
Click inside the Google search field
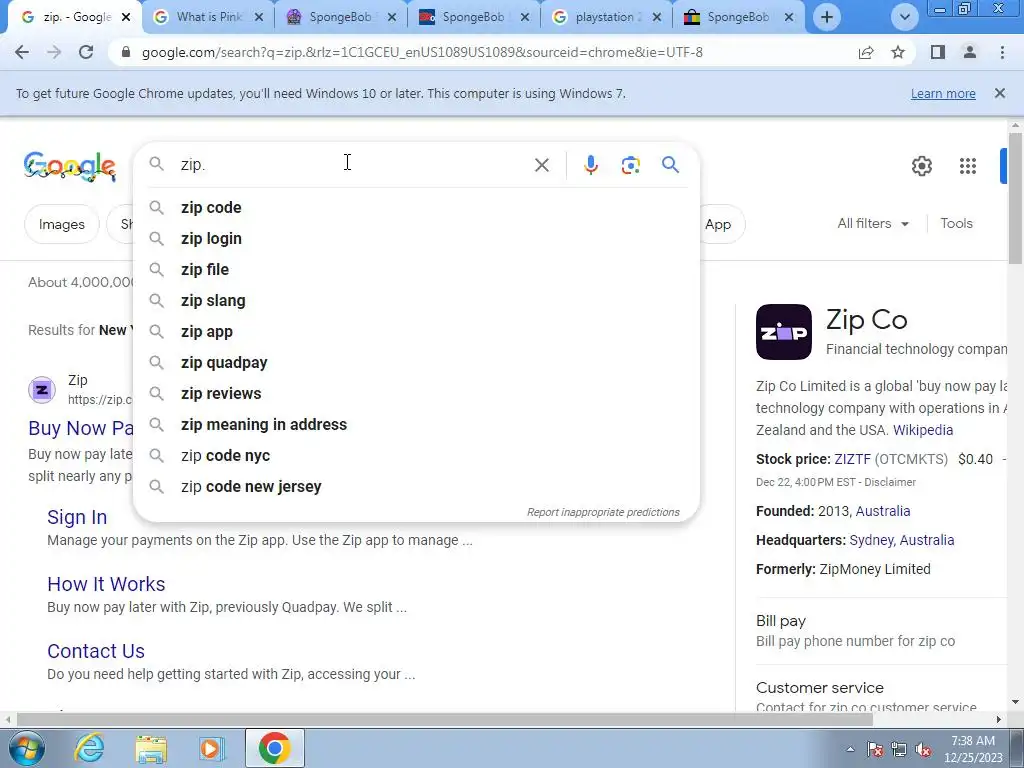[353, 165]
